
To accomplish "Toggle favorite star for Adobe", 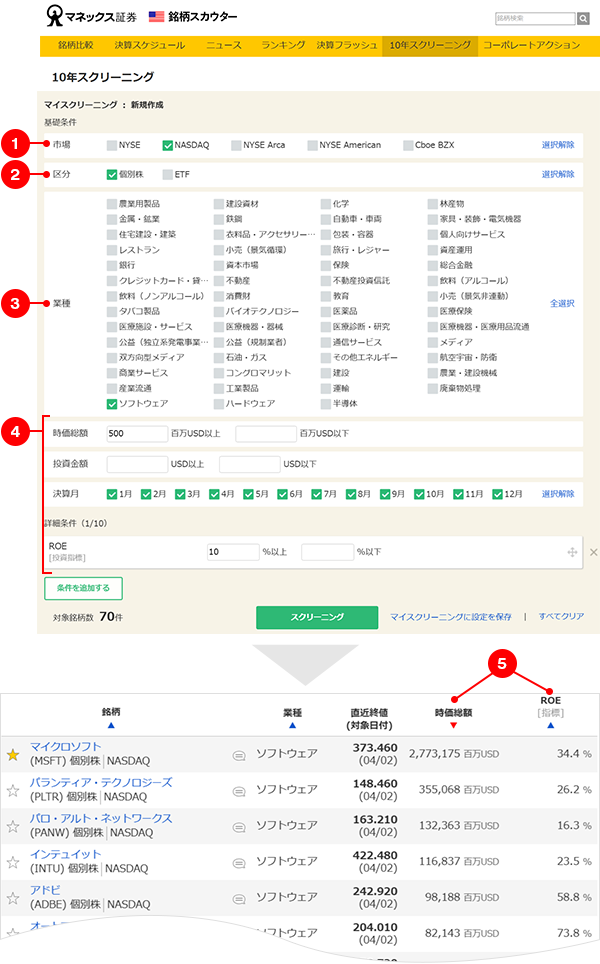I will (x=13, y=898).
